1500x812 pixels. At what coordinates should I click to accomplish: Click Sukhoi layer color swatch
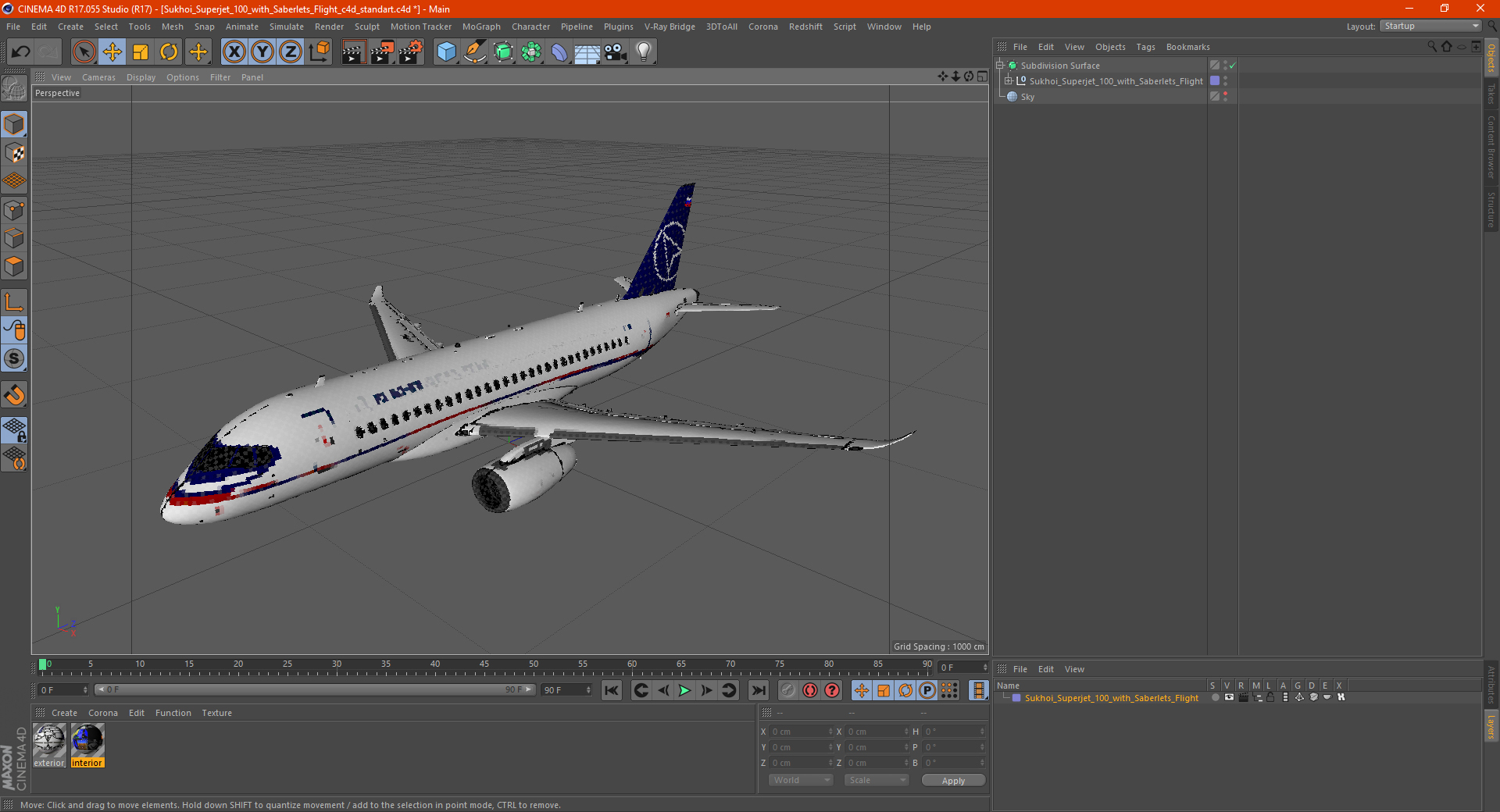click(1016, 698)
